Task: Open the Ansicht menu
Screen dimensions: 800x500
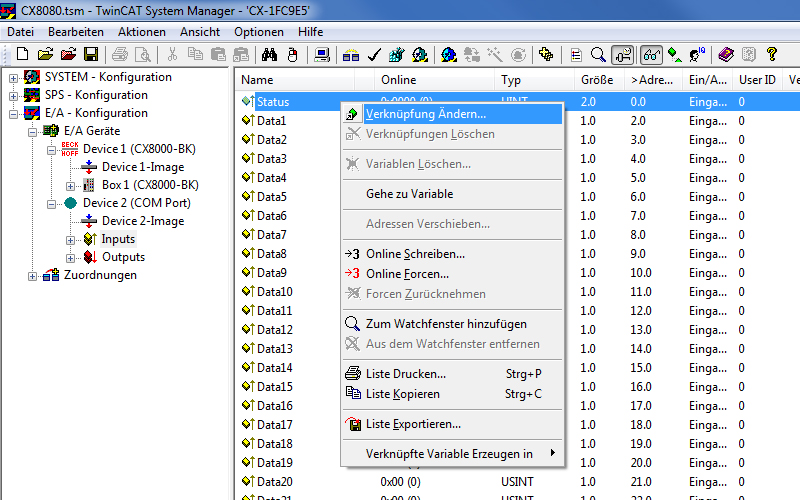Action: coord(199,32)
